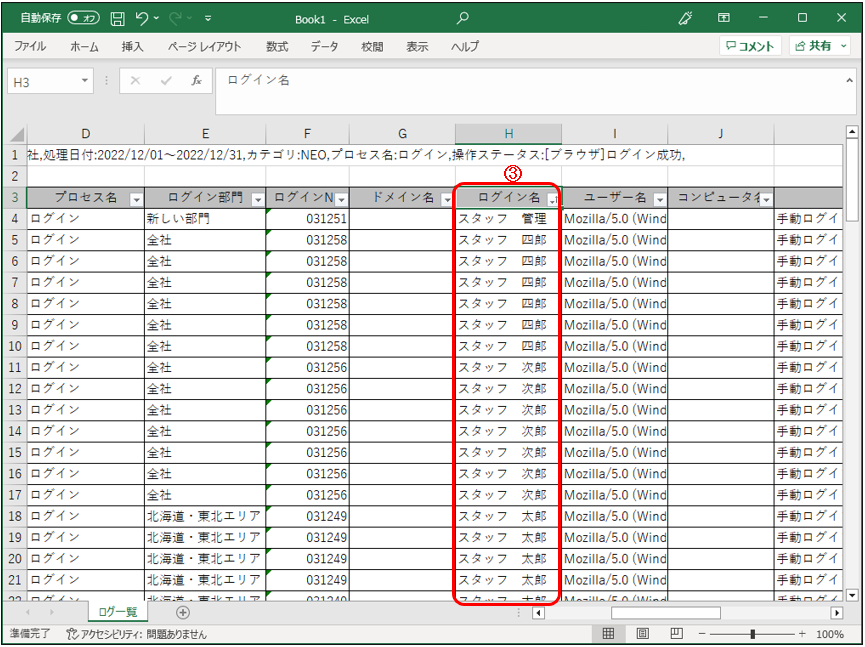Image resolution: width=865 pixels, height=647 pixels.
Task: Switch to Page Break Preview icon
Action: click(676, 633)
